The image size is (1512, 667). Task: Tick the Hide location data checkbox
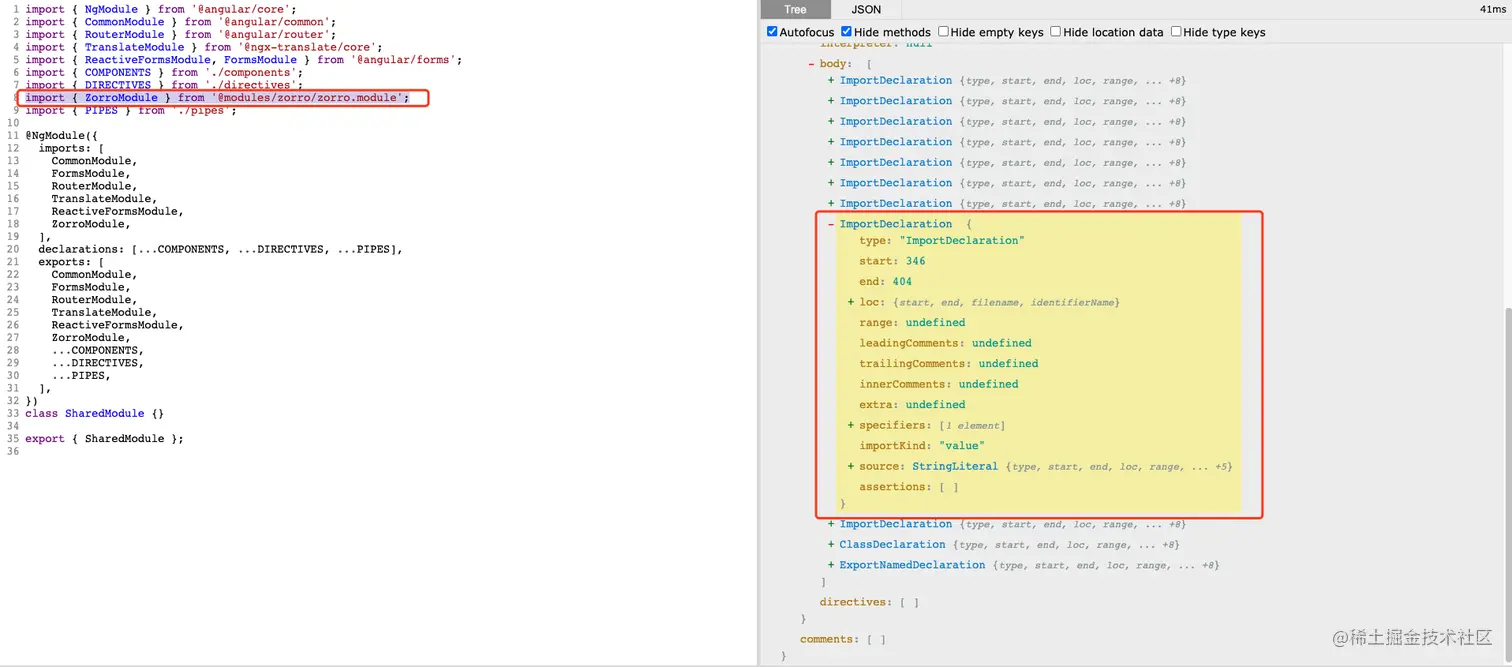pyautogui.click(x=1056, y=32)
